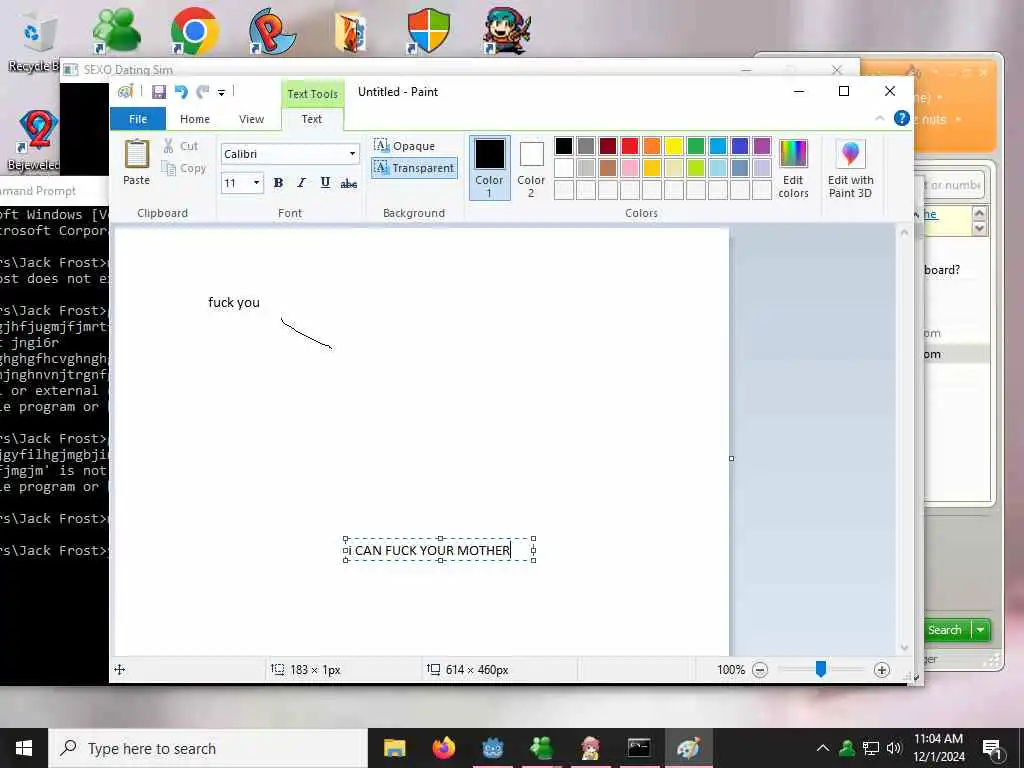Click Search button in the background window
Image resolution: width=1024 pixels, height=768 pixels.
pyautogui.click(x=948, y=630)
